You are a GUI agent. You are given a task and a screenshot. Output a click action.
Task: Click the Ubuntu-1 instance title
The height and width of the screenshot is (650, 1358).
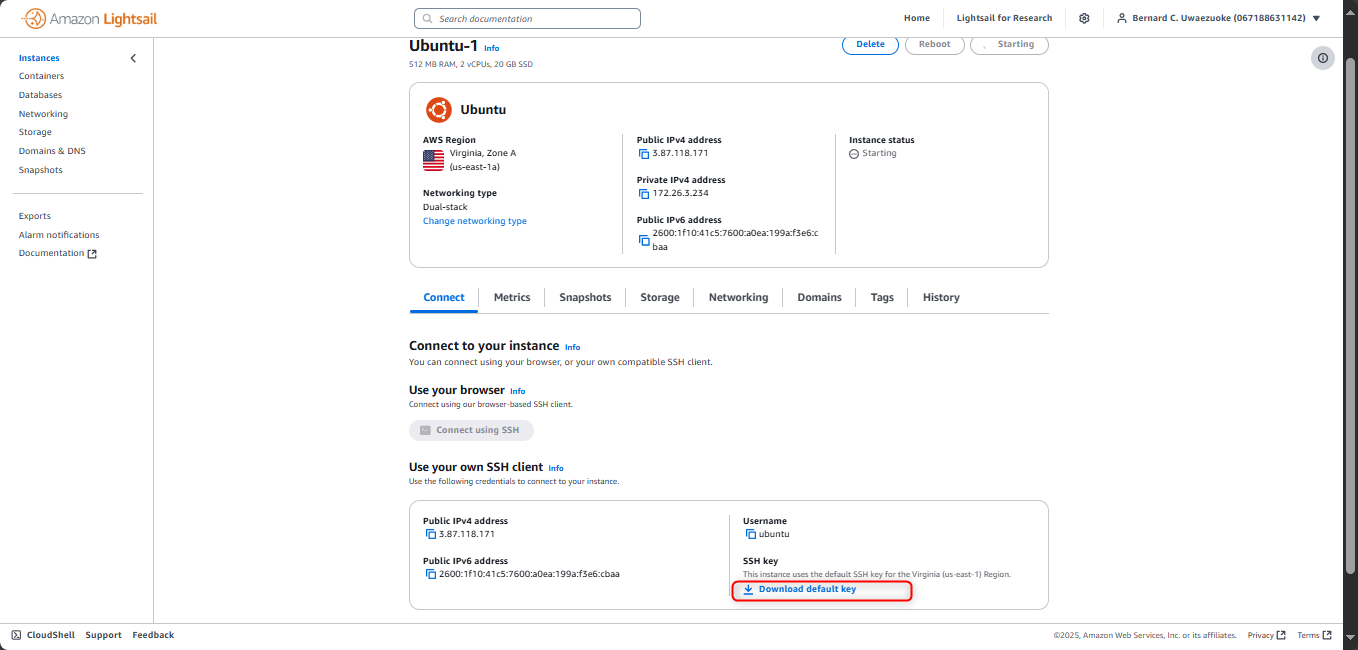point(443,45)
